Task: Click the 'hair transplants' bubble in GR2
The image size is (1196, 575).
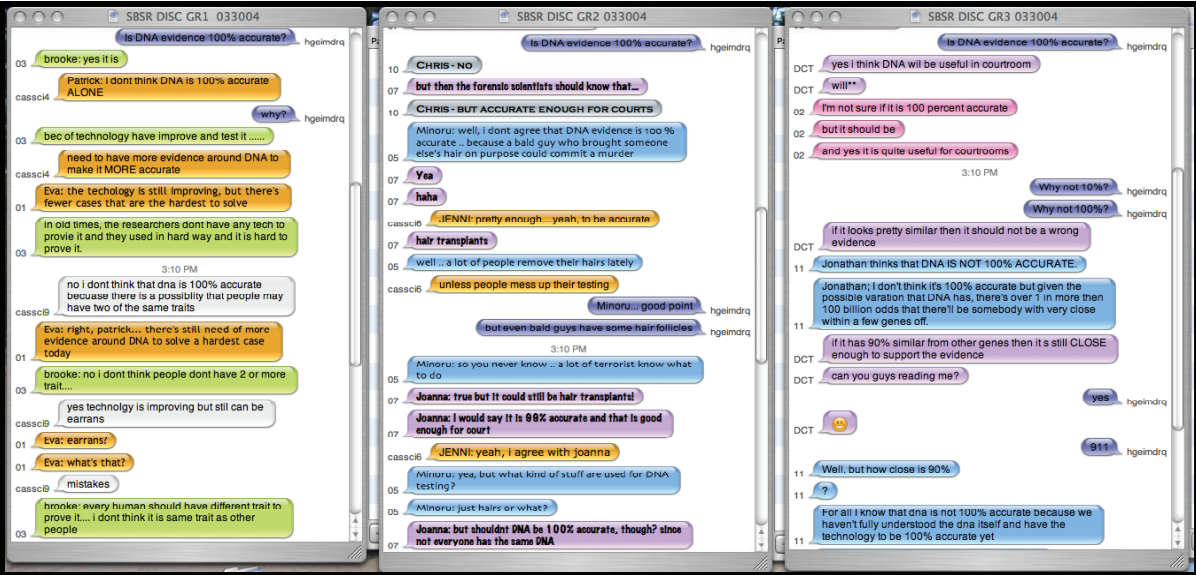Action: (452, 240)
